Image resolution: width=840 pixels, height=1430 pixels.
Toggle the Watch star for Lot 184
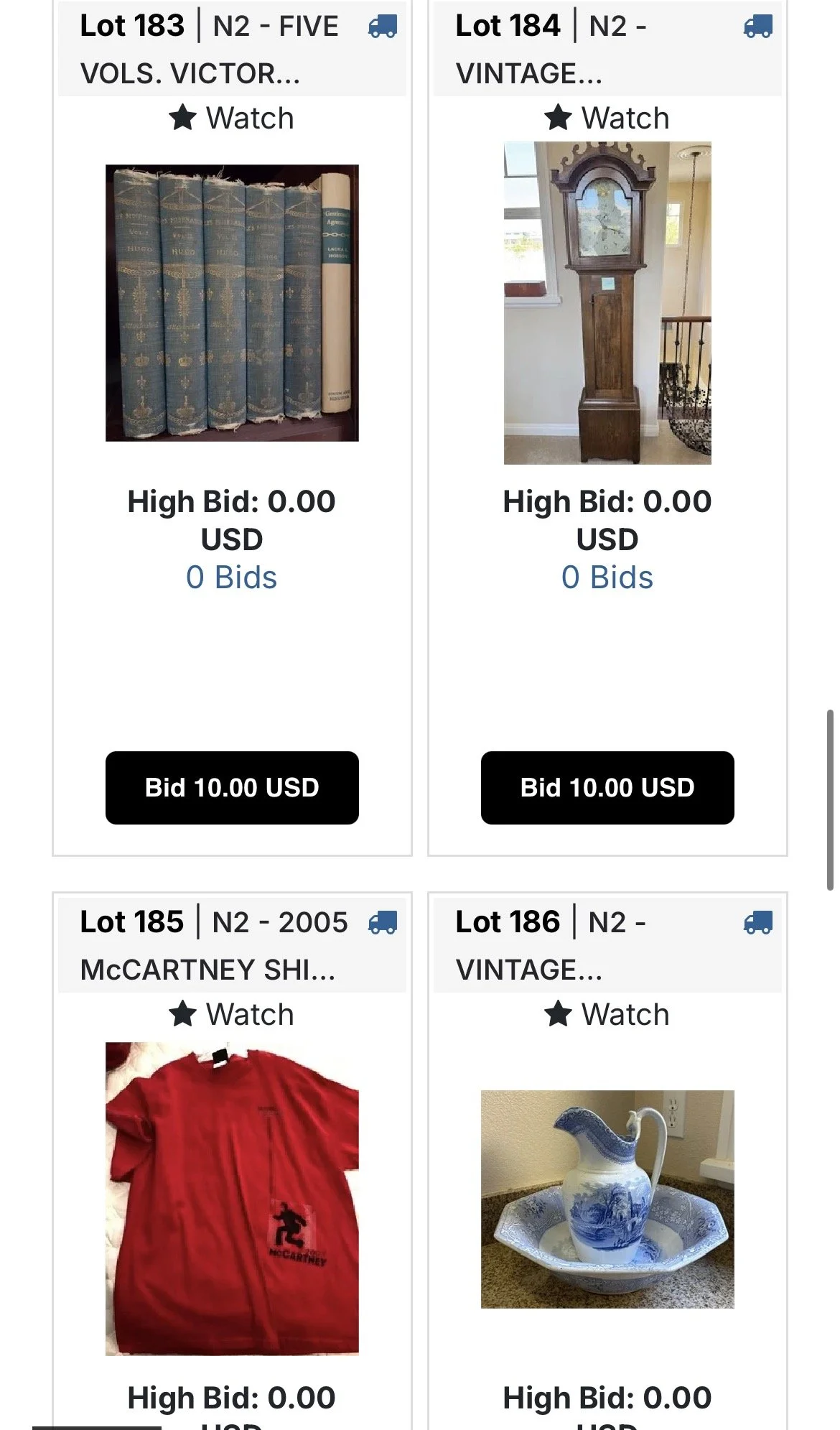607,118
